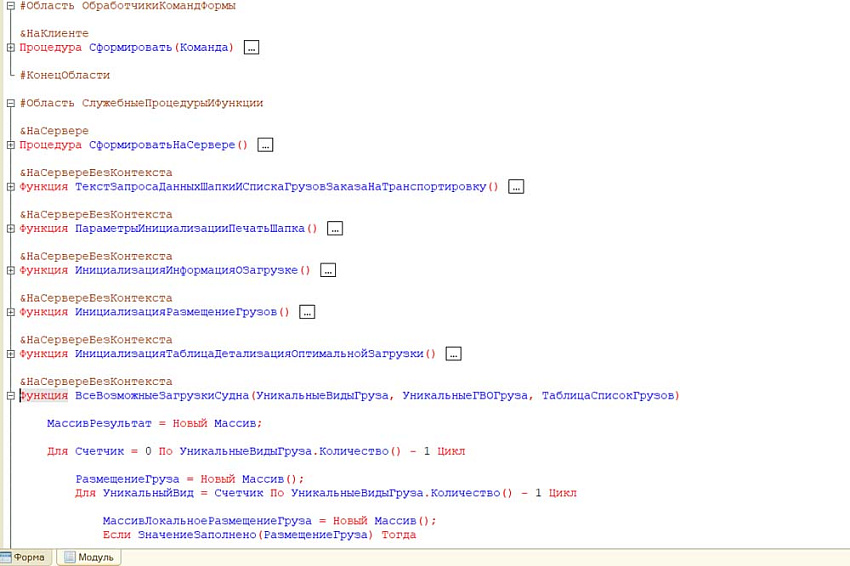
Task: Click the МассивРезультат variable assignment line
Action: click(154, 423)
